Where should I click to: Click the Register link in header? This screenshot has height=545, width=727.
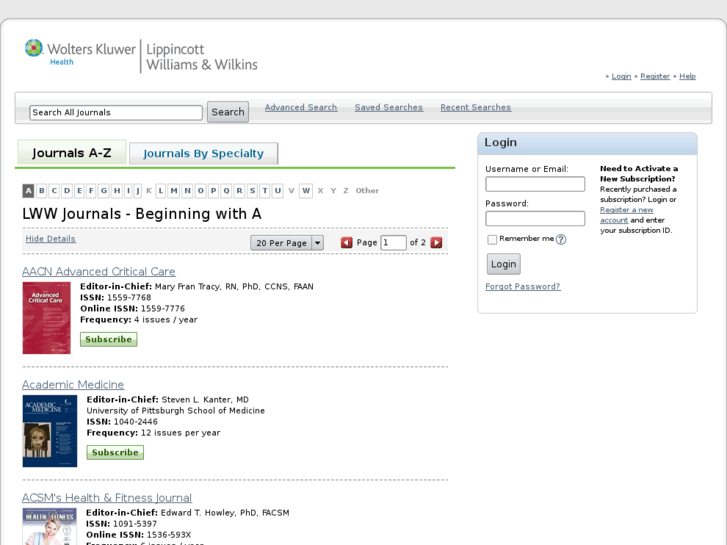pos(655,76)
